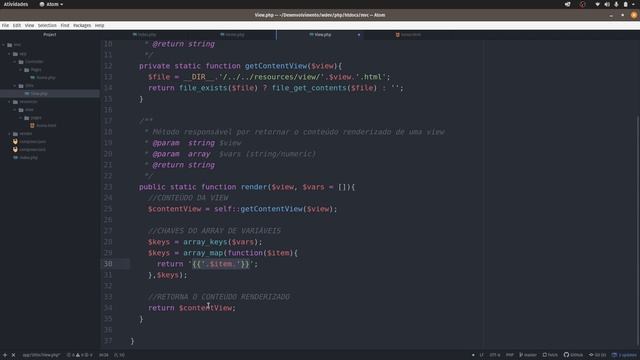Open the Help menu
The image size is (640, 360).
pyautogui.click(x=100, y=25)
